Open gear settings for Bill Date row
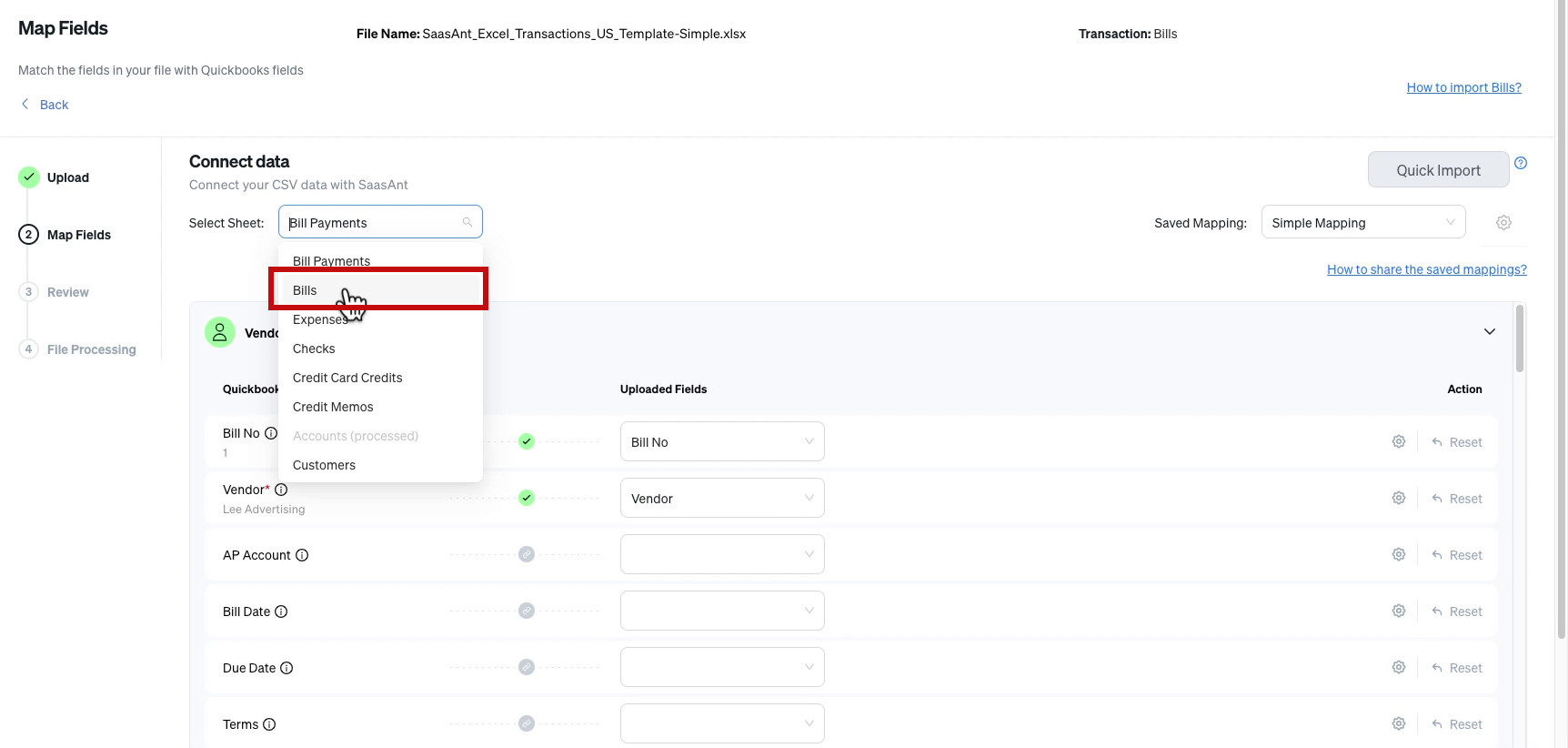This screenshot has height=748, width=1568. (1399, 611)
